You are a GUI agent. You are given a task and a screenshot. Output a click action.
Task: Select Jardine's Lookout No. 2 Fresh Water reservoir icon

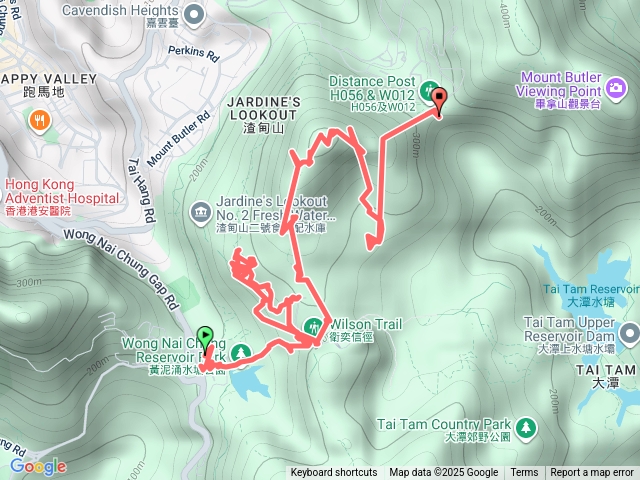(201, 213)
